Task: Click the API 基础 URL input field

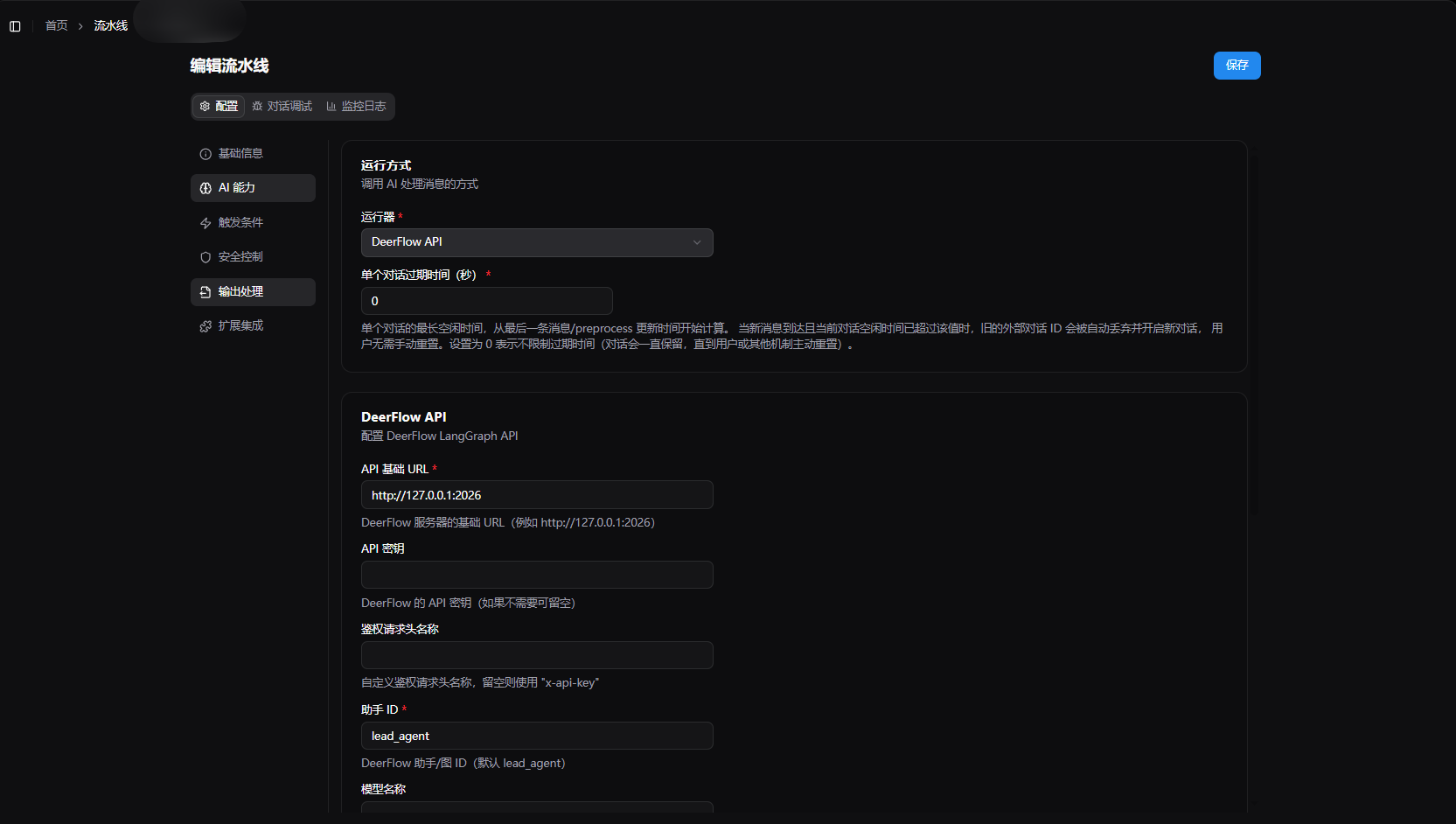Action: (x=537, y=495)
